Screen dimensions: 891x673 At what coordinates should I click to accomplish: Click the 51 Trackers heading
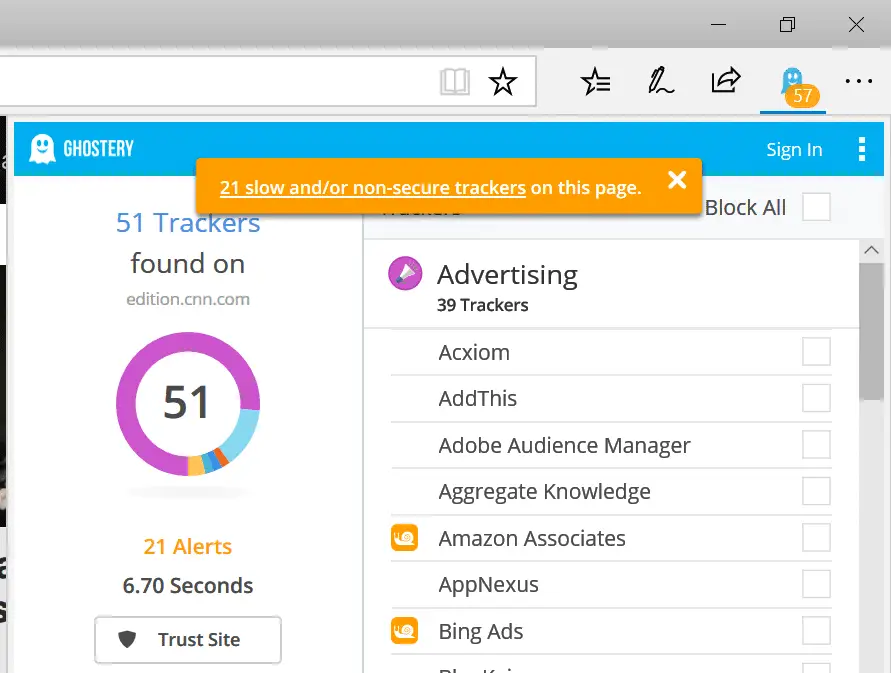point(188,222)
